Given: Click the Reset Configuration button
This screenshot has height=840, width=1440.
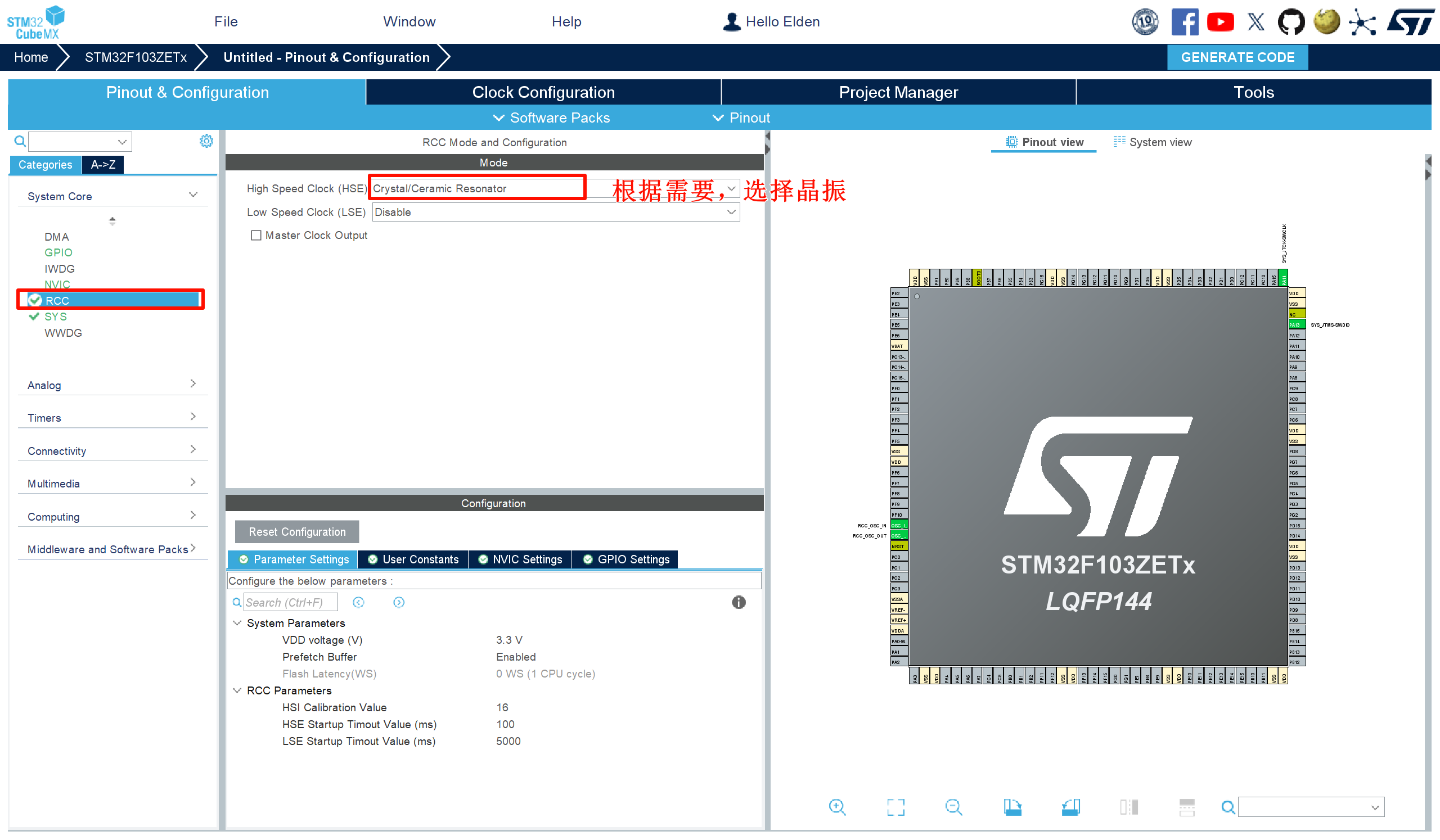Looking at the screenshot, I should point(296,532).
